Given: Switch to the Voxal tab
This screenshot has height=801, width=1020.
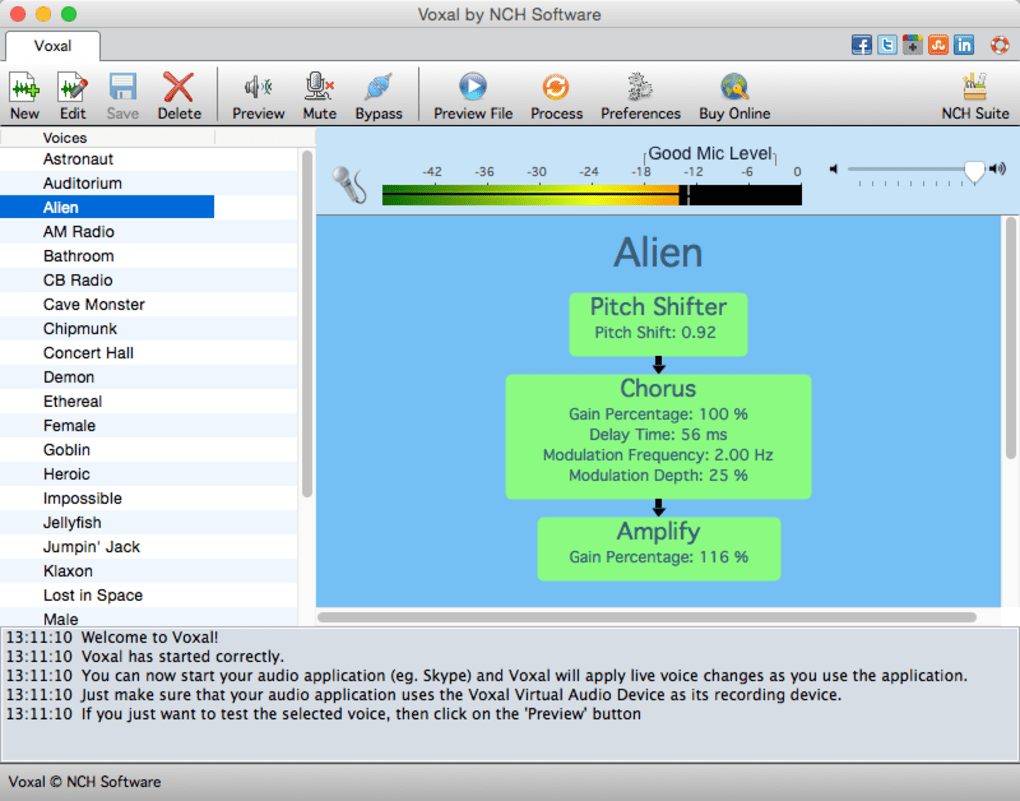Looking at the screenshot, I should tap(52, 46).
